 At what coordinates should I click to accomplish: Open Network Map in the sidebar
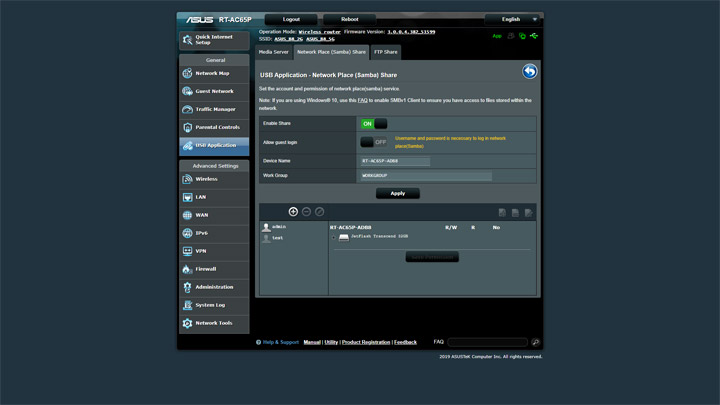[214, 73]
